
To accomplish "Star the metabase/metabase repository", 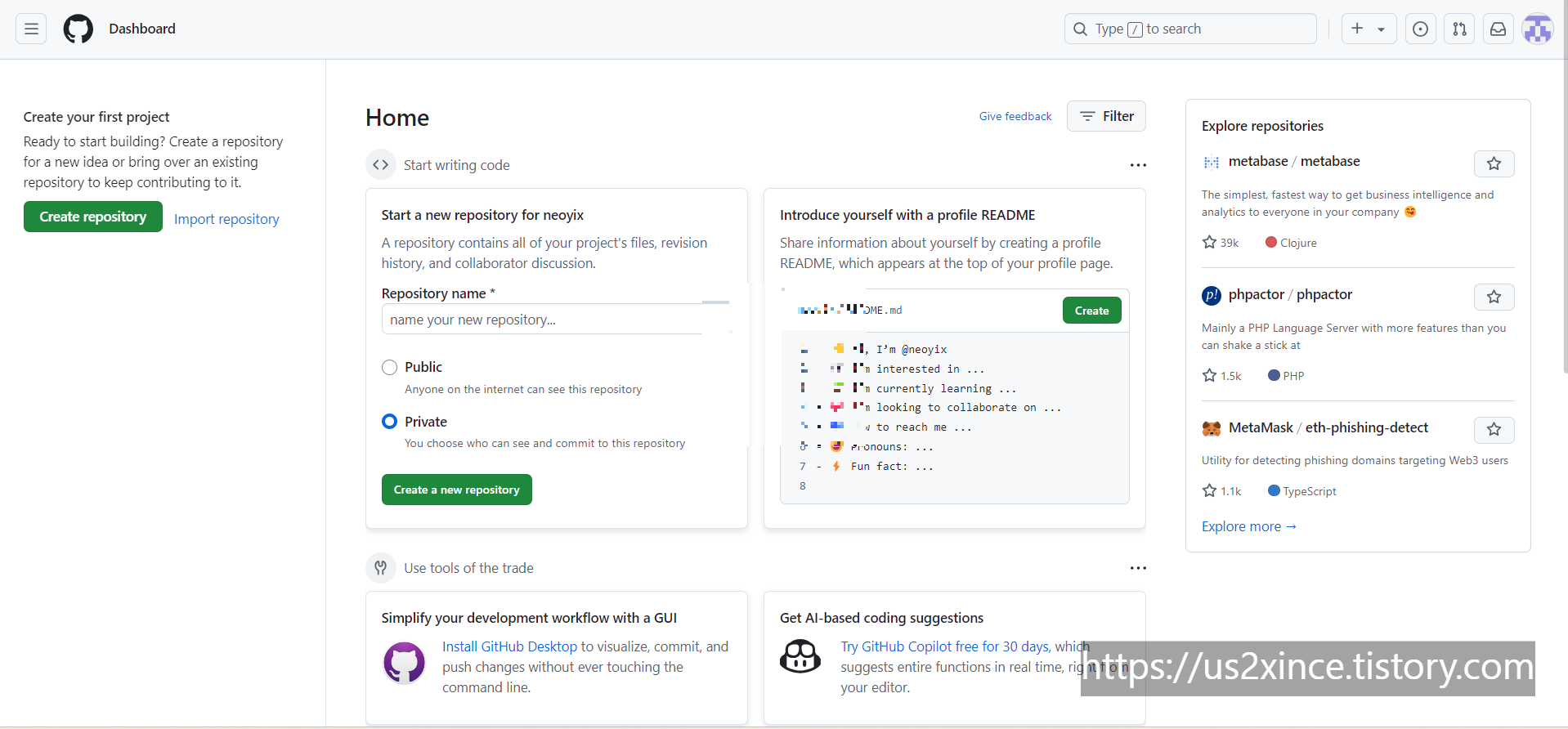I will pyautogui.click(x=1494, y=163).
